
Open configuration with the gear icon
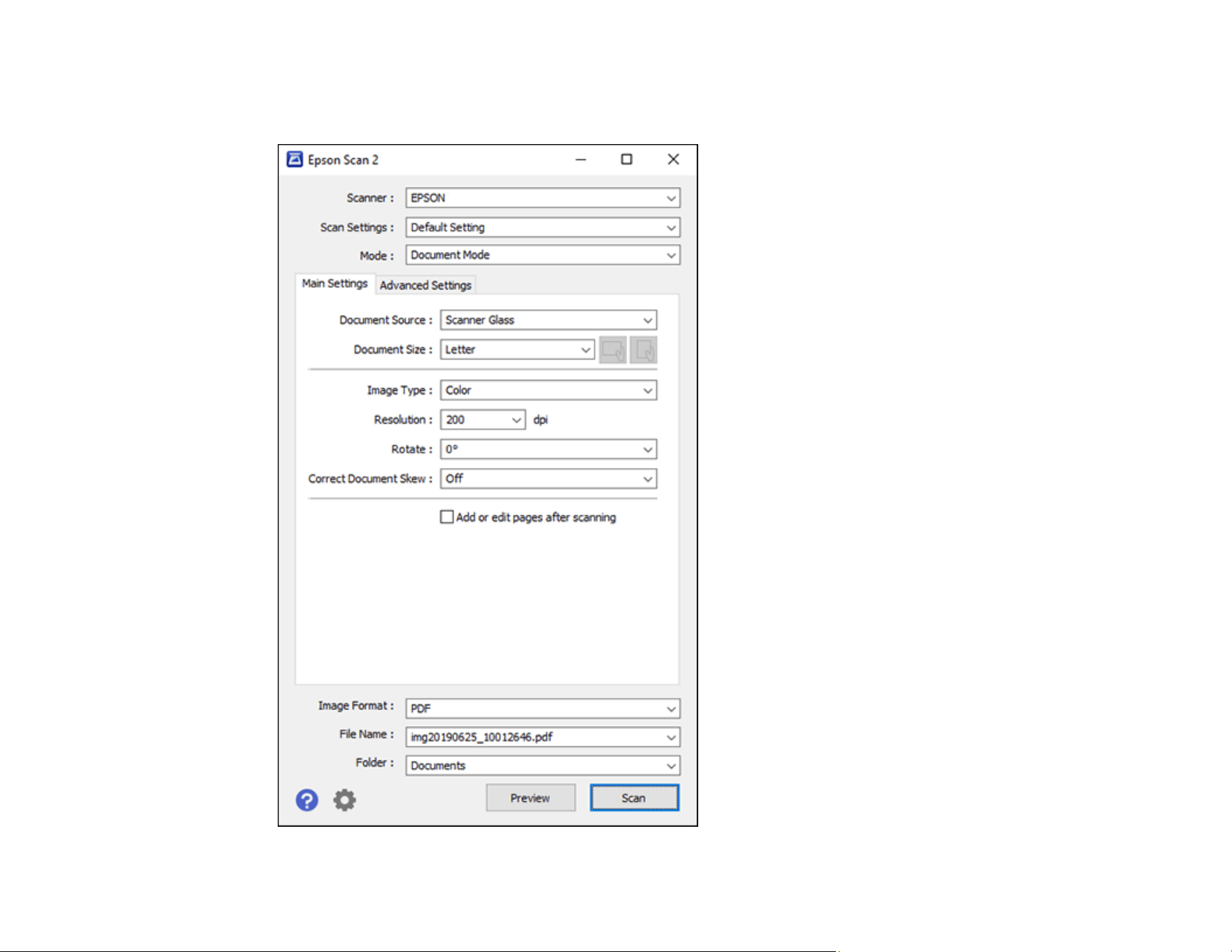click(344, 800)
